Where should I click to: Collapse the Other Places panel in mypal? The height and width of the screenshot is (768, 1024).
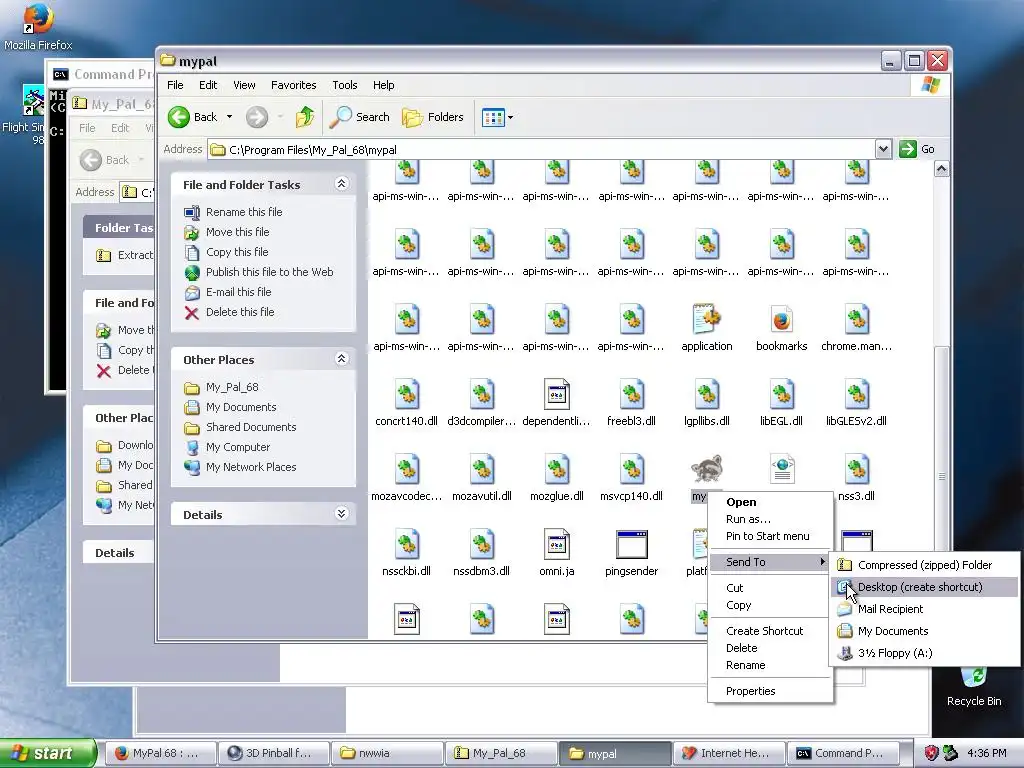pos(341,359)
